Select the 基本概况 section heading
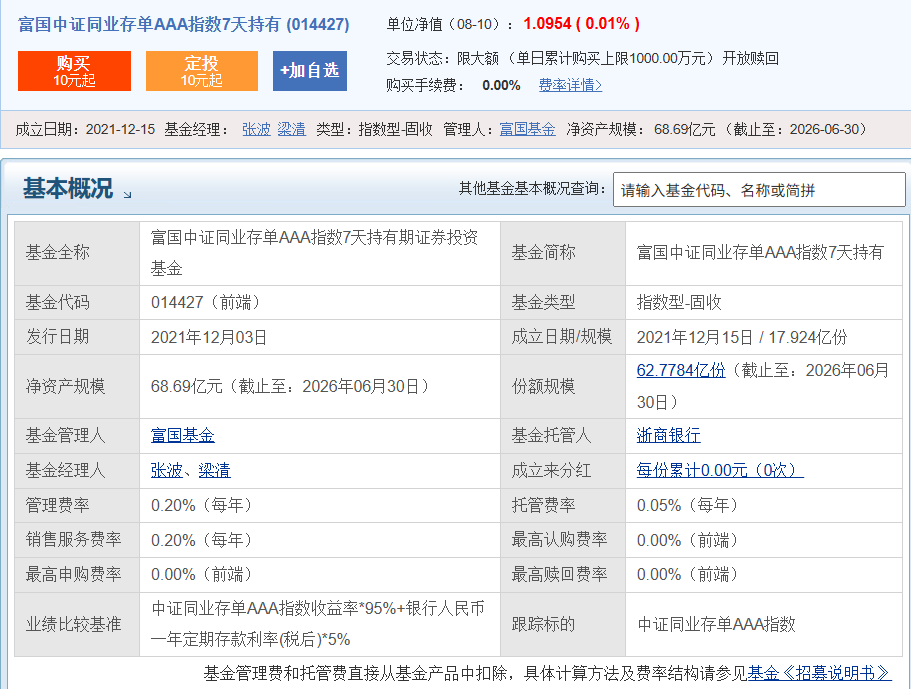 (x=68, y=188)
